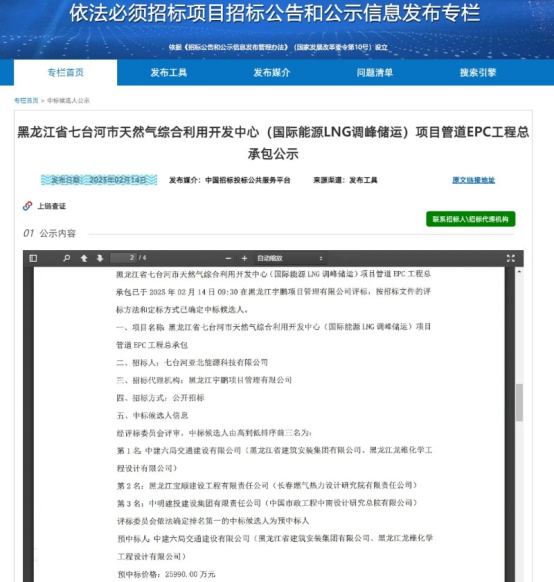Click the 评标委员会依法确定排名第一 line

click(x=213, y=521)
